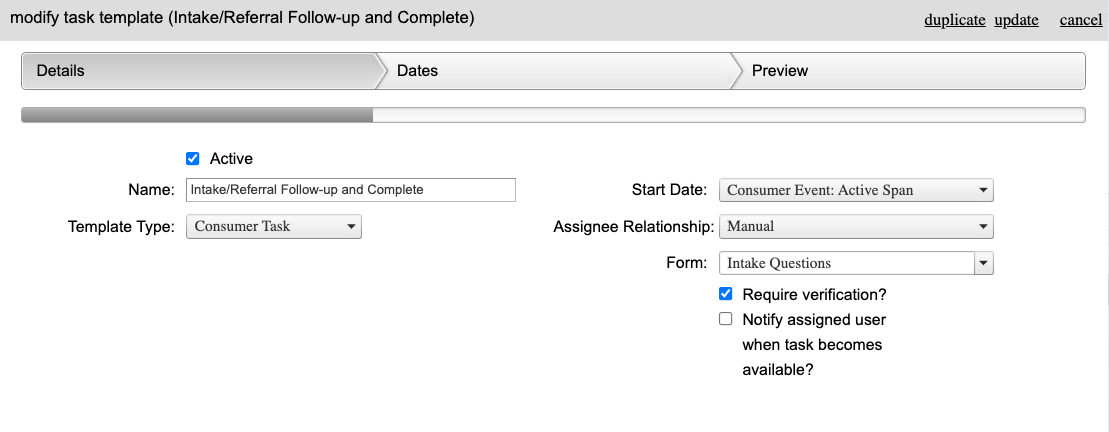Open the Template Type dropdown
The image size is (1109, 432).
(x=274, y=227)
